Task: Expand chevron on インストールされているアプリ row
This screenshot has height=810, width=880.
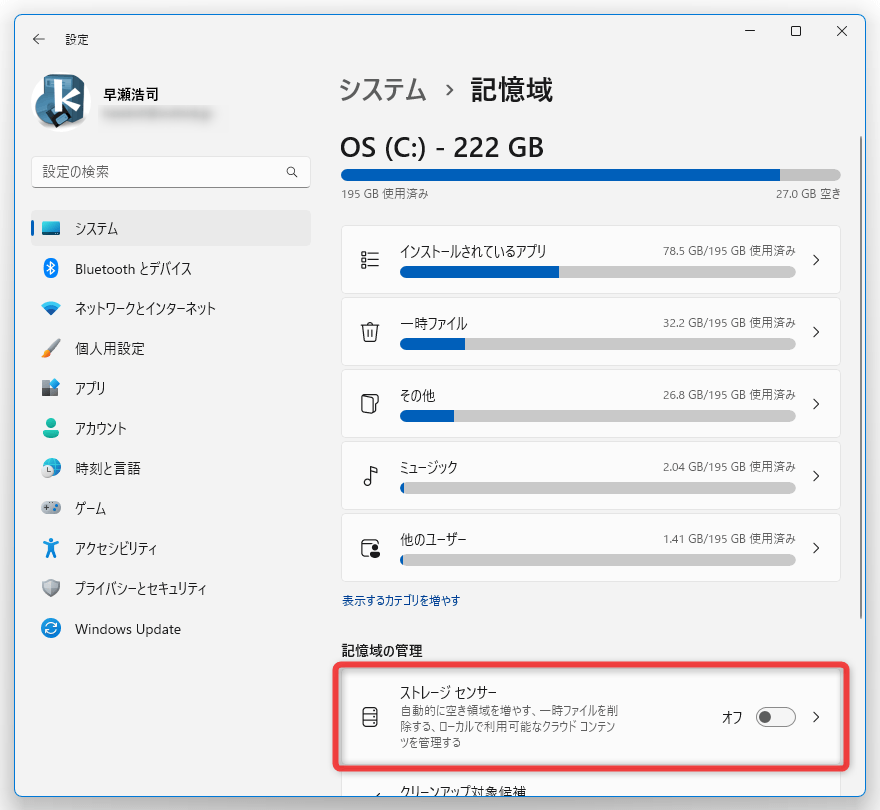Action: (816, 260)
